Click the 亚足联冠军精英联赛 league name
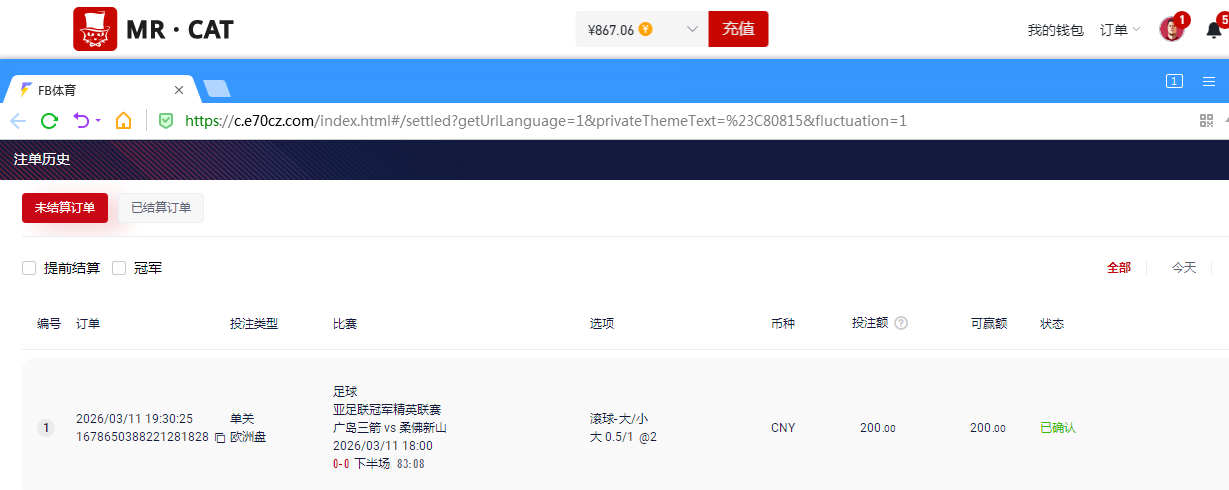Screen dimensions: 1229x490 [387, 410]
